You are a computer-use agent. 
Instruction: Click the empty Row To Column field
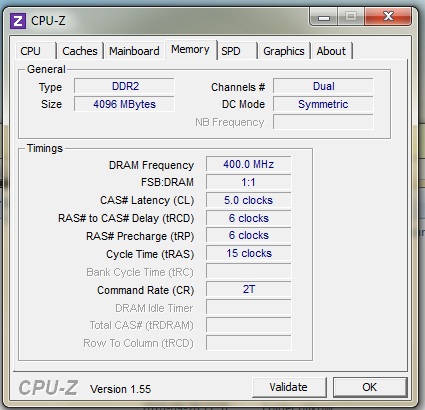coord(249,343)
